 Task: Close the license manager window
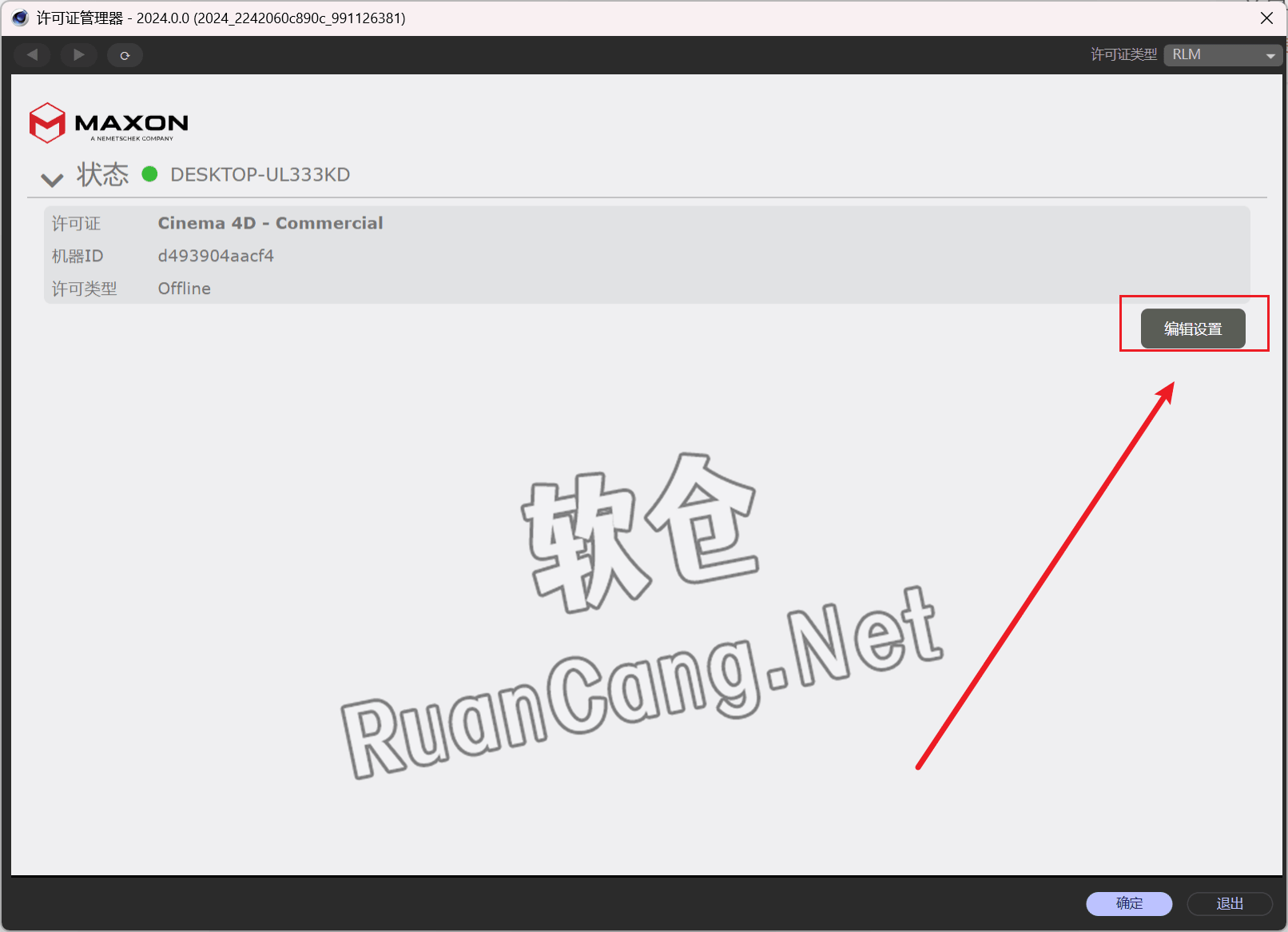coord(1266,18)
